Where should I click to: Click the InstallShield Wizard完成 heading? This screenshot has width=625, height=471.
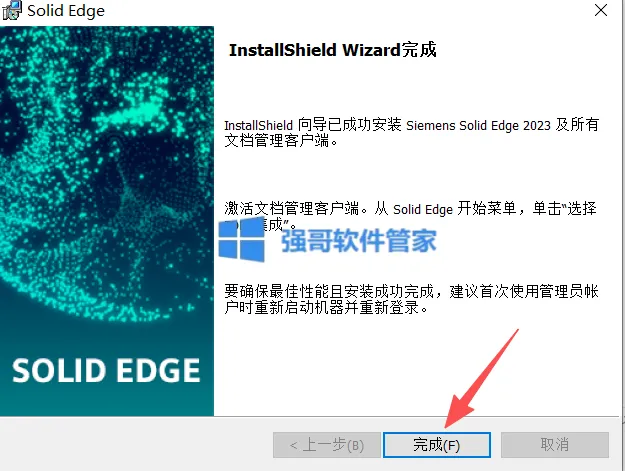pyautogui.click(x=332, y=50)
